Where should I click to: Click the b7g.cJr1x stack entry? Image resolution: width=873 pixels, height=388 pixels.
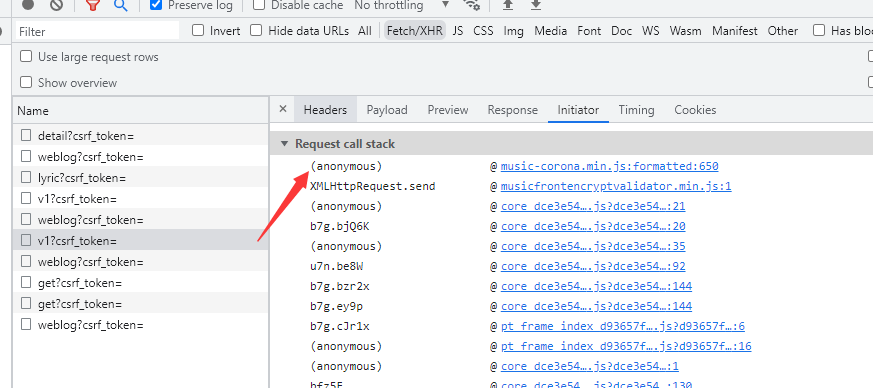[340, 326]
